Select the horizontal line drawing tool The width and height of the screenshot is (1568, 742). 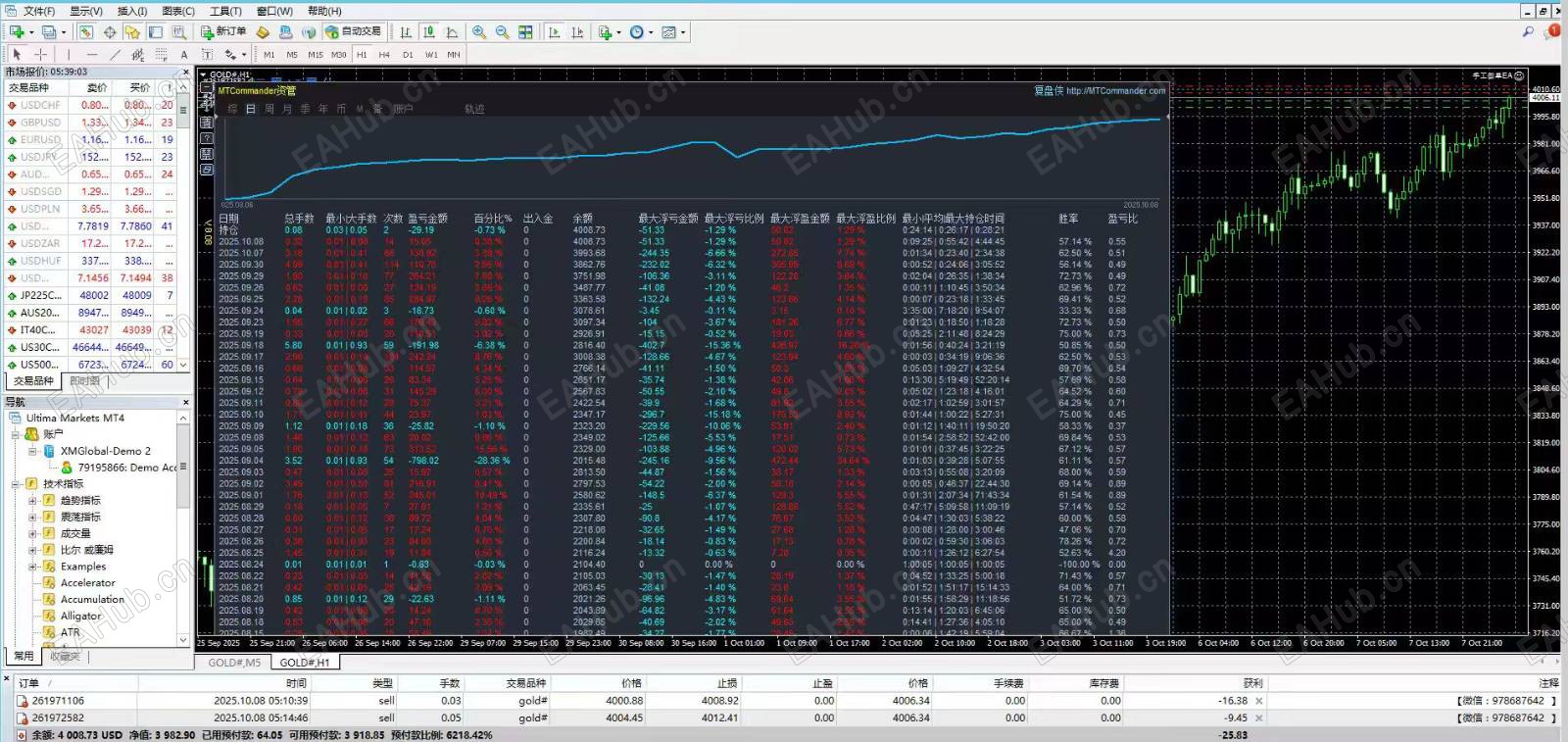(x=92, y=54)
